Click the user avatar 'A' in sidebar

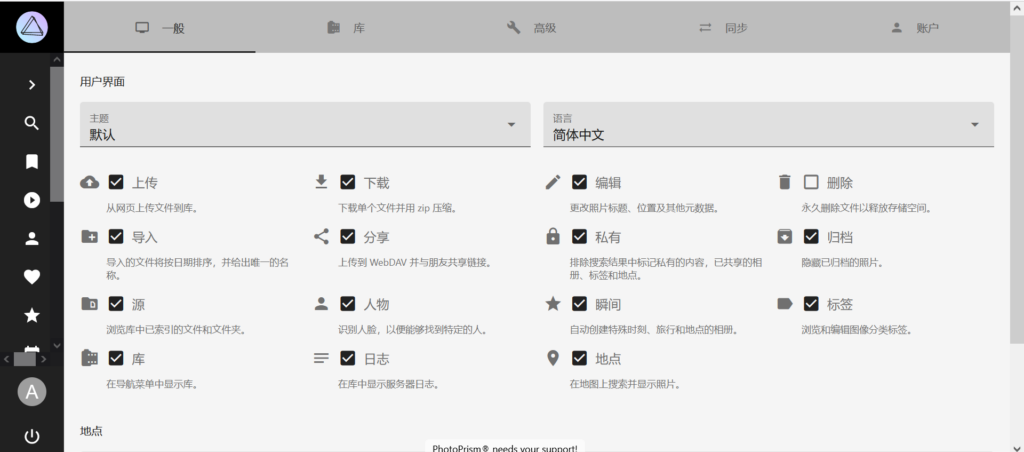tap(32, 392)
